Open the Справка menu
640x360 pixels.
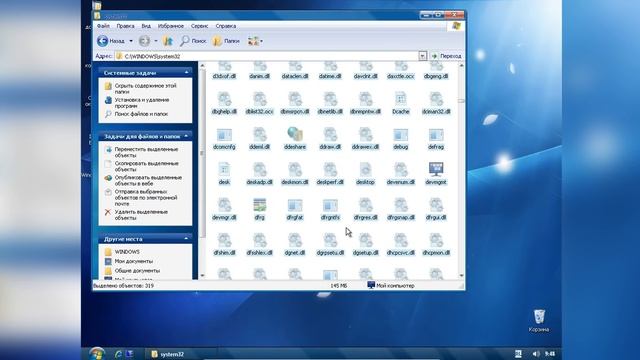click(x=226, y=26)
